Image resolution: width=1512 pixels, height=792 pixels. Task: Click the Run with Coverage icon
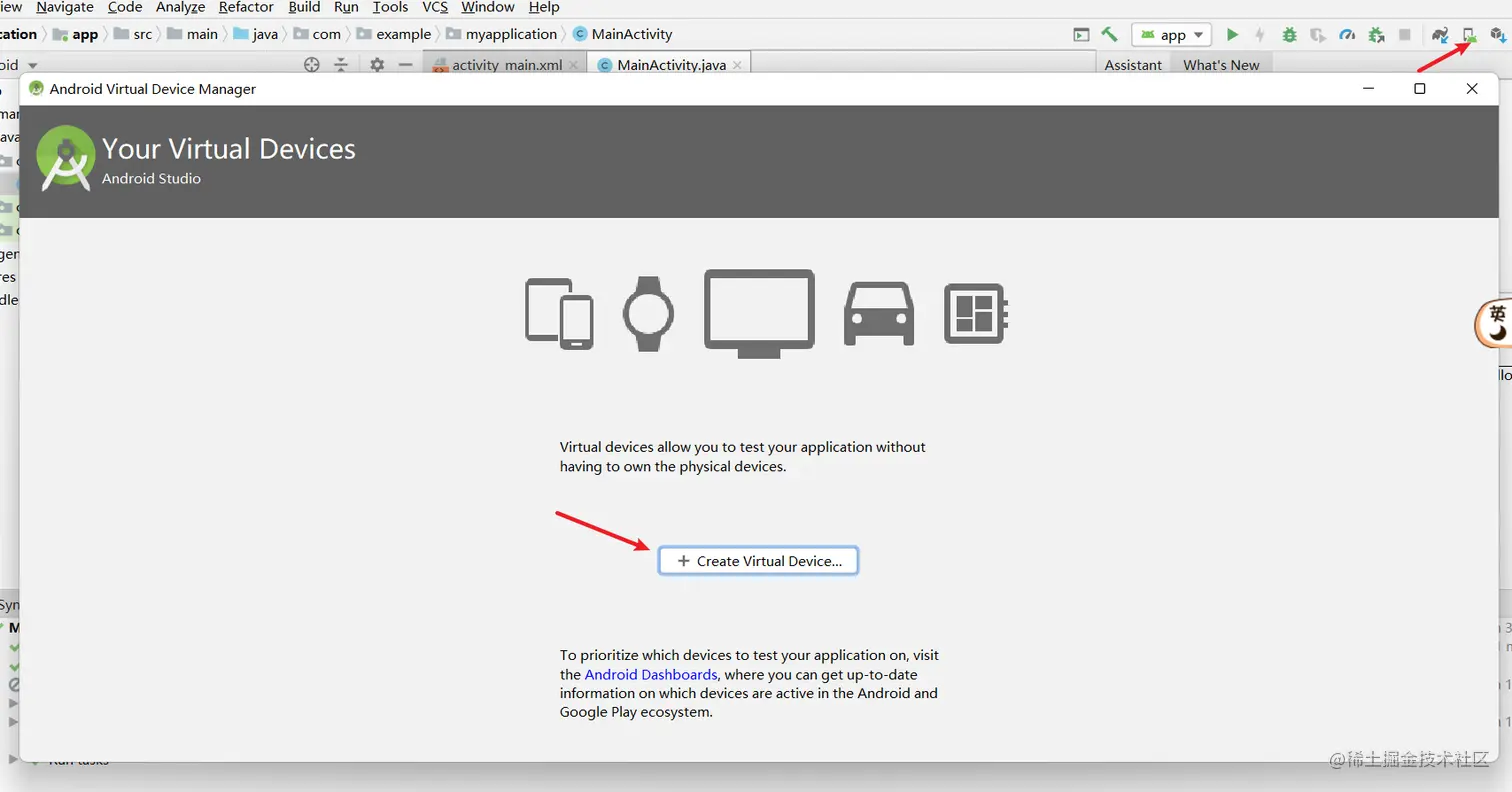point(1318,35)
